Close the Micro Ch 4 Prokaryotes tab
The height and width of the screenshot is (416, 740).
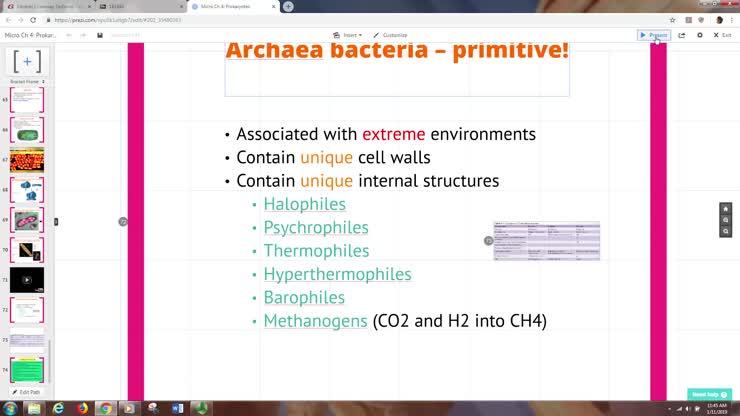point(273,7)
